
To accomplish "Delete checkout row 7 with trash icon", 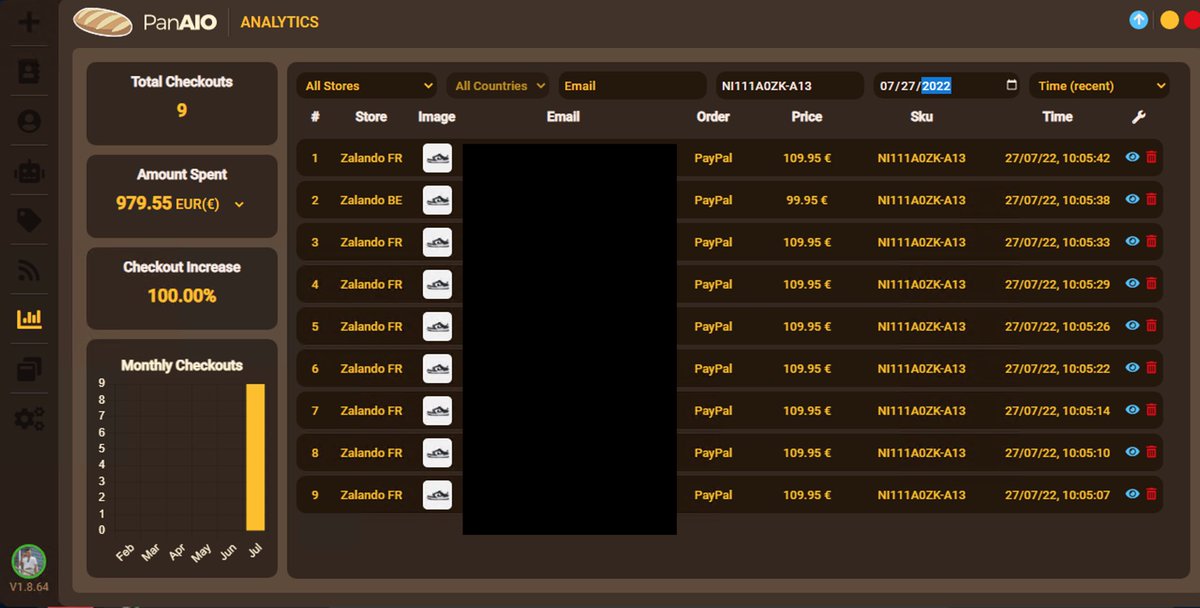I will [x=1151, y=410].
